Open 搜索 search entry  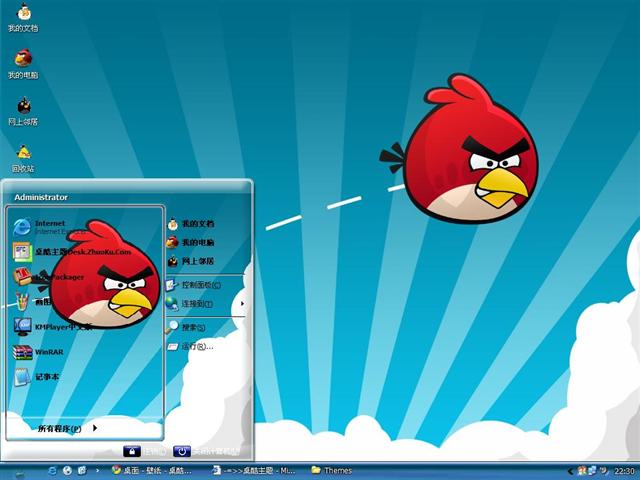pyautogui.click(x=186, y=327)
